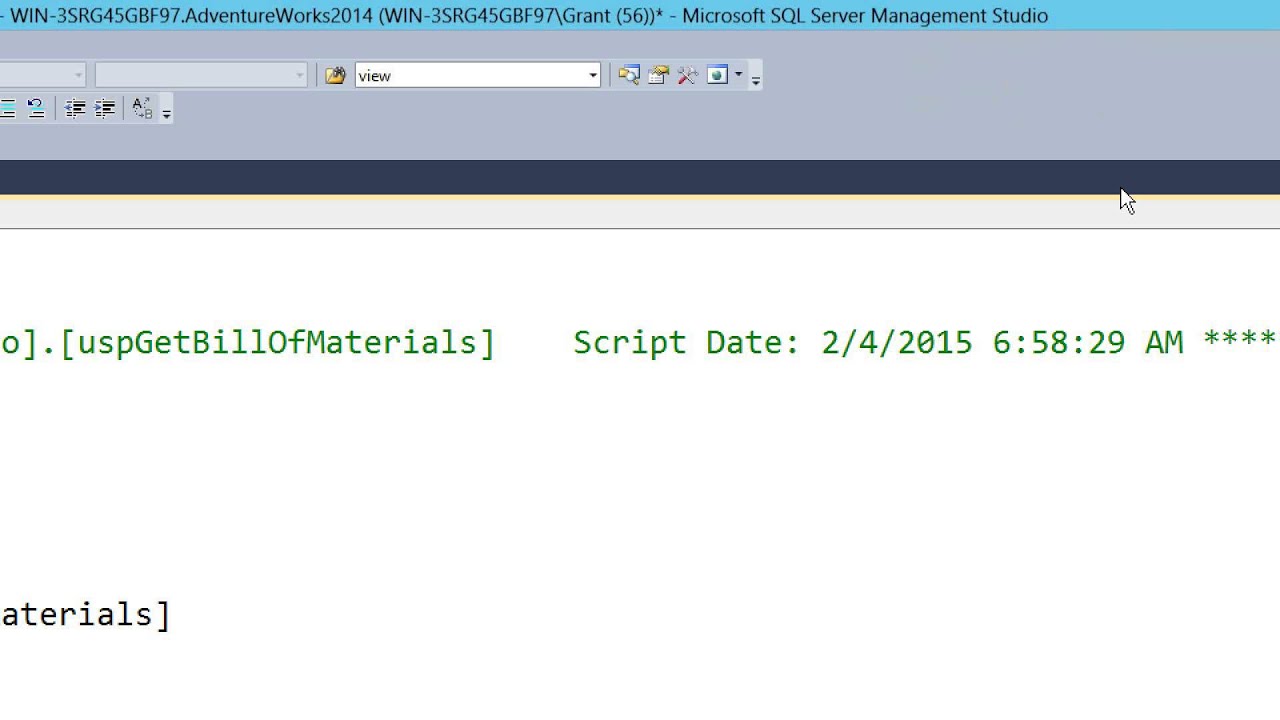Image resolution: width=1280 pixels, height=720 pixels.
Task: Click the Find in Files folder icon
Action: (x=335, y=76)
